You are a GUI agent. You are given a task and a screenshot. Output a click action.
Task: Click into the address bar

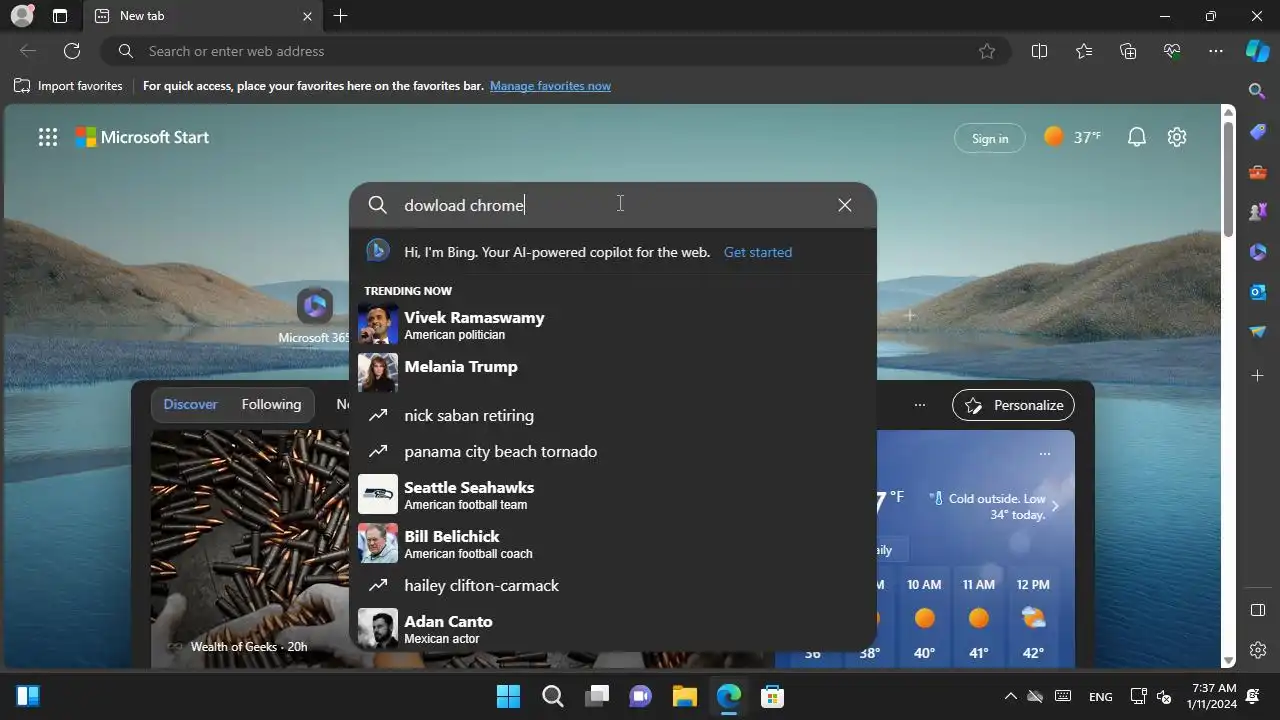pos(555,51)
